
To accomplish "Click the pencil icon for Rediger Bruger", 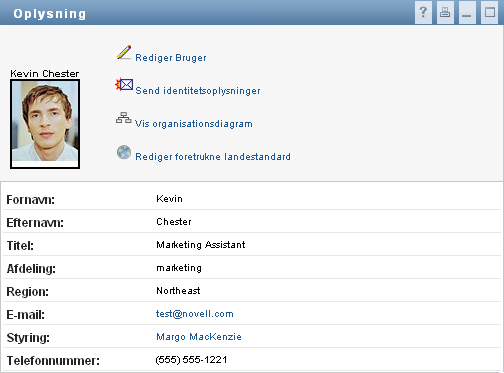I will pos(124,53).
